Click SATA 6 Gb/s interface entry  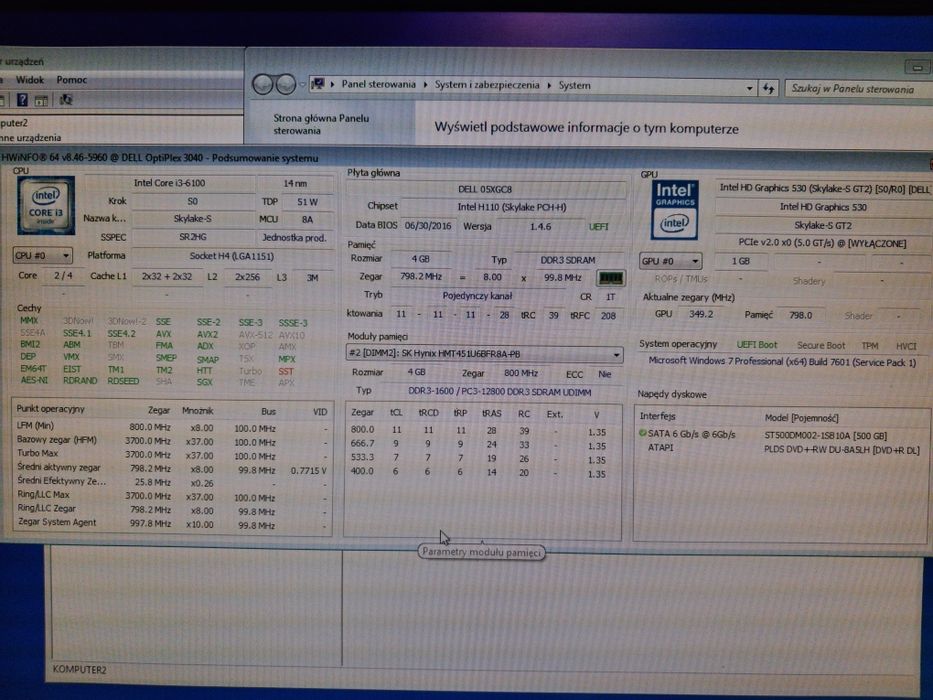[x=691, y=434]
